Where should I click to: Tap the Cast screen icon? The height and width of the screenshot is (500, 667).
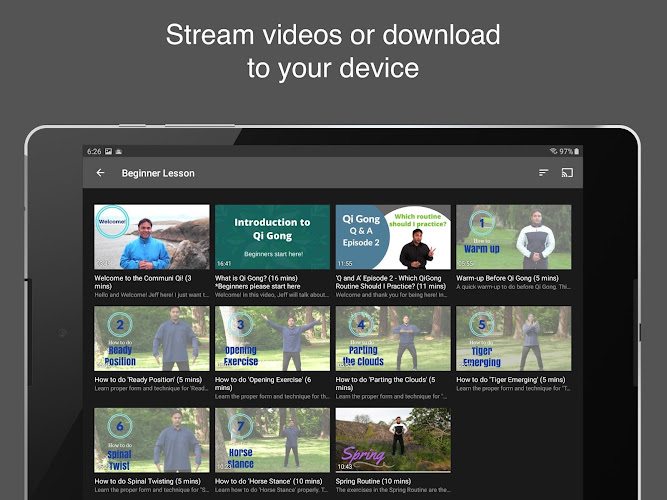point(567,173)
